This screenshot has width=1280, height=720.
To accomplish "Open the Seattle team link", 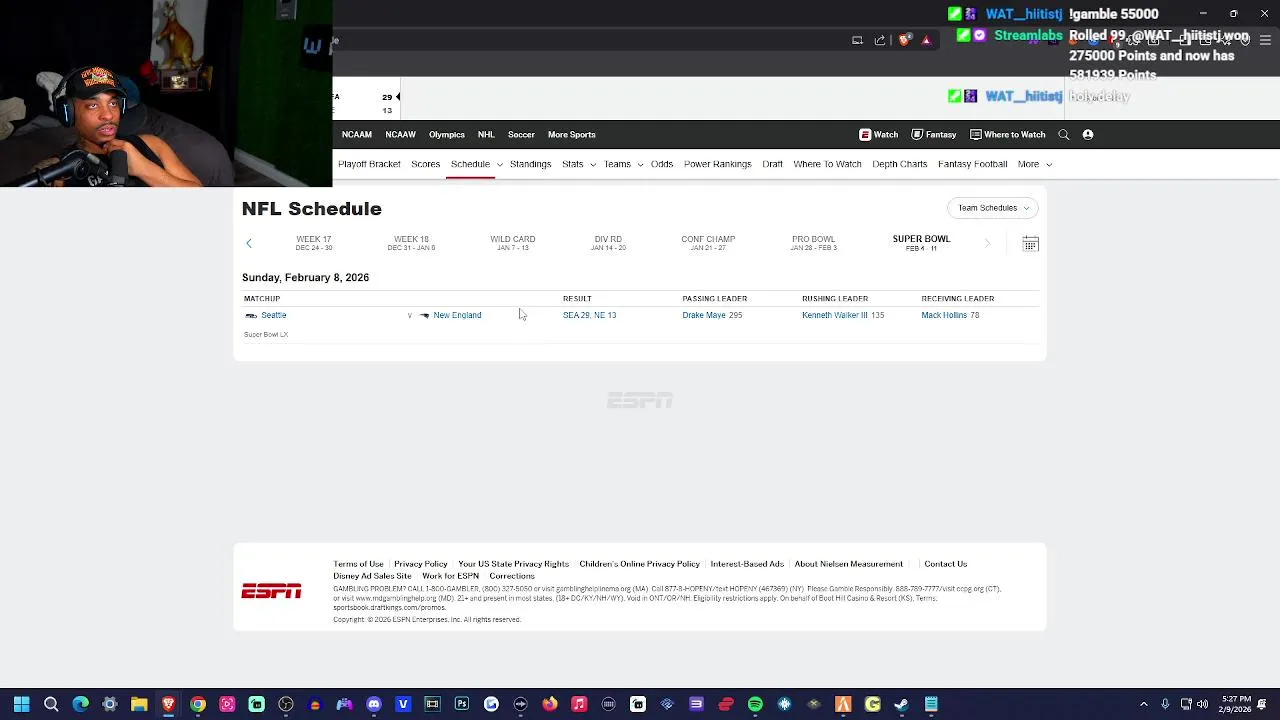I will 273,315.
